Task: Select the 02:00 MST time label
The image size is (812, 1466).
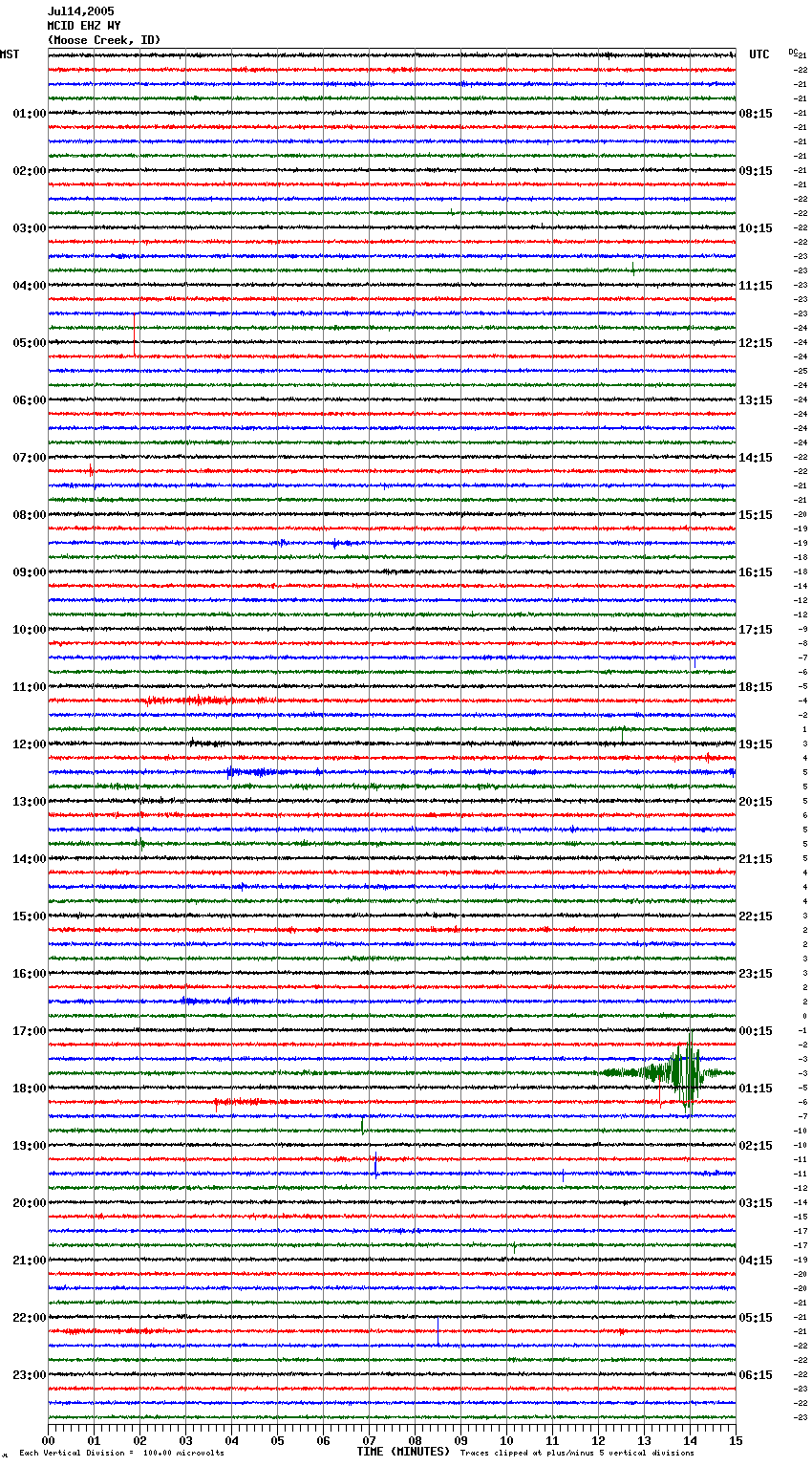Action: (x=30, y=171)
